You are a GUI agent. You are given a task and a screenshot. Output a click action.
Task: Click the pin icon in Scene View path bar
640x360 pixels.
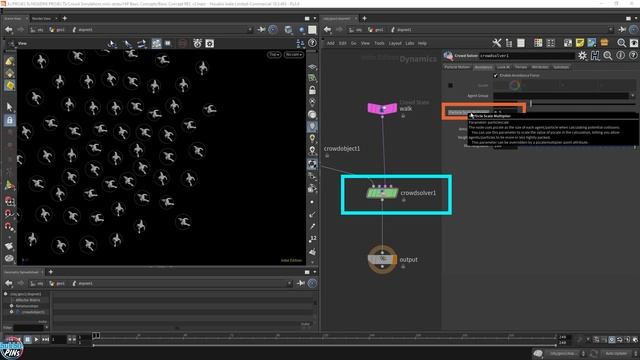click(261, 29)
